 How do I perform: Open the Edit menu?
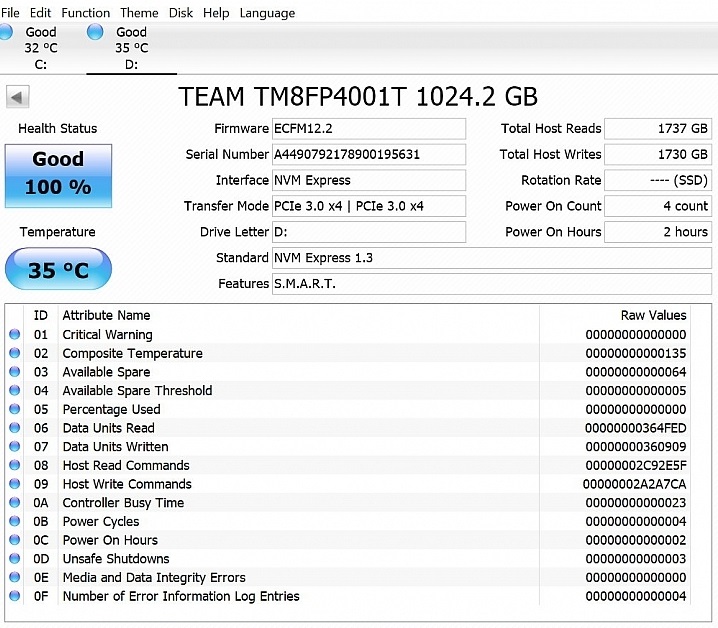point(40,13)
